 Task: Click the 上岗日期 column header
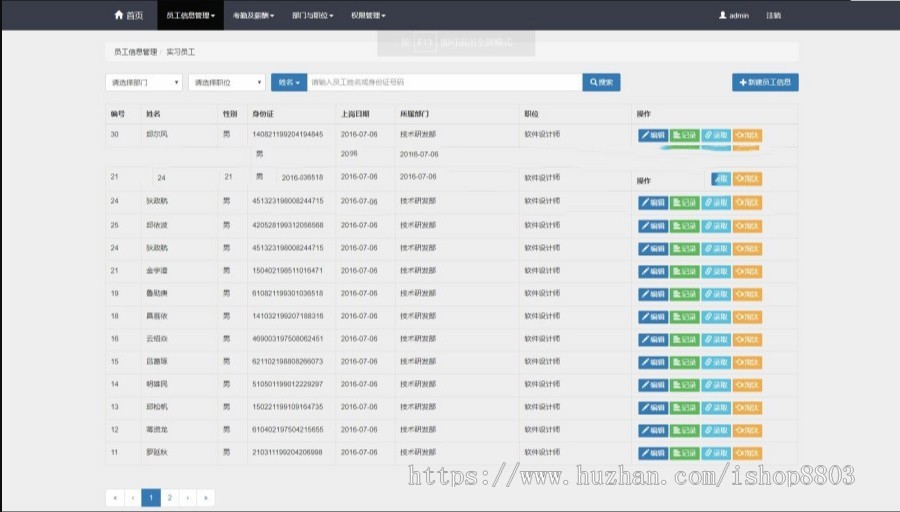[x=355, y=114]
